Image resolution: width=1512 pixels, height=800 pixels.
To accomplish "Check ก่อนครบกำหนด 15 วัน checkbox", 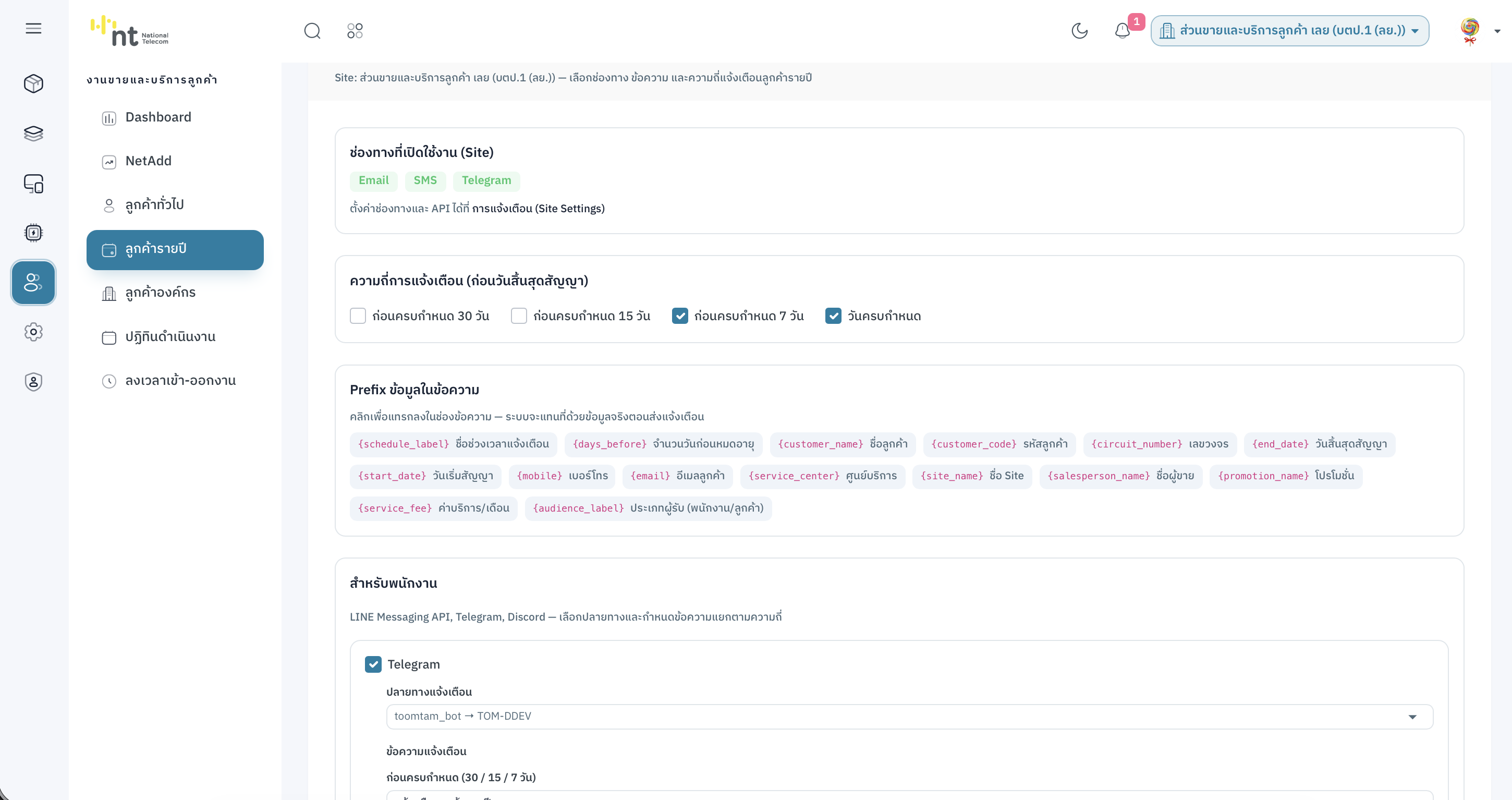I will click(x=519, y=316).
